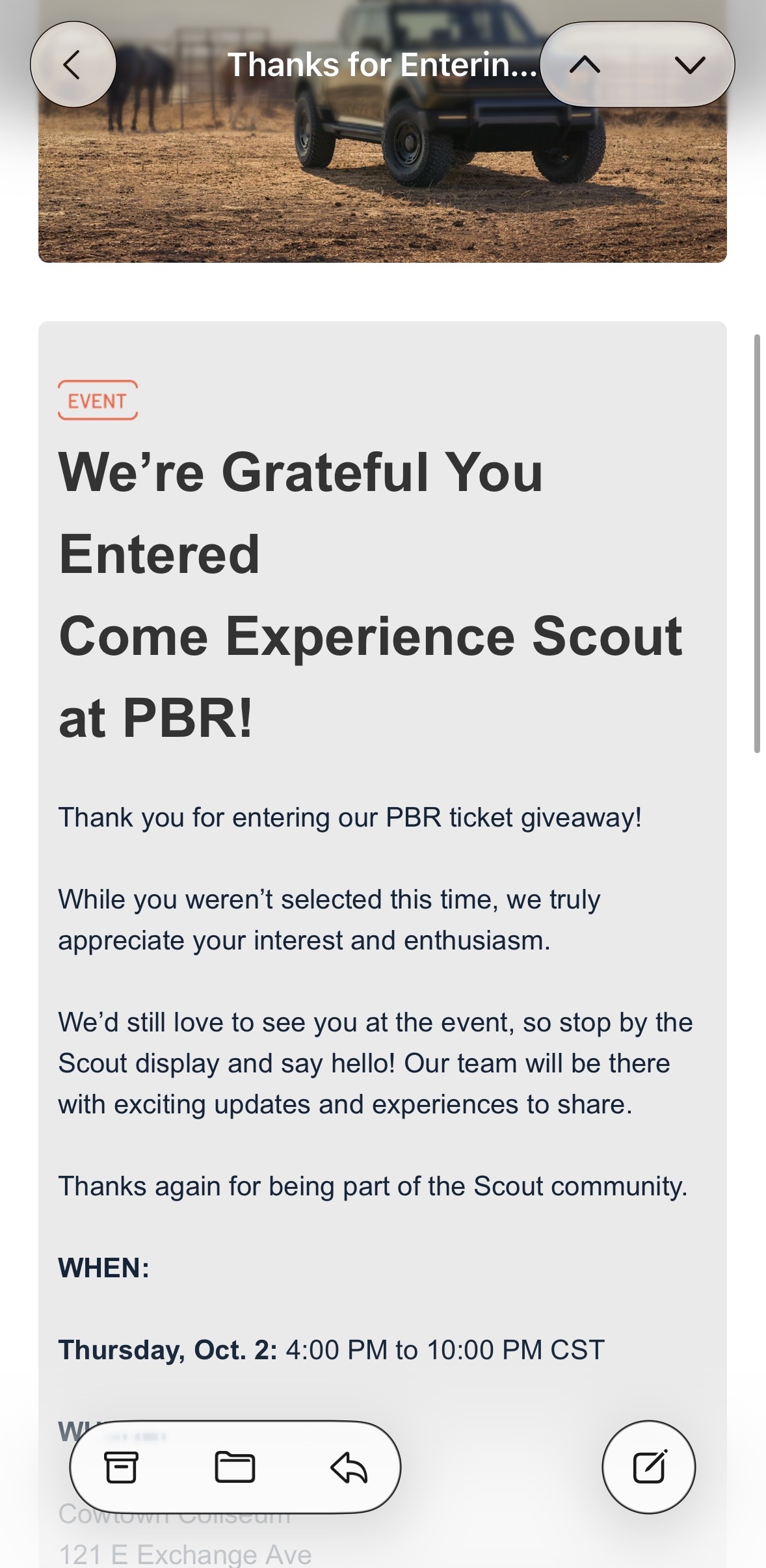Go to next message with down arrow
766x1568 pixels.
click(x=689, y=64)
